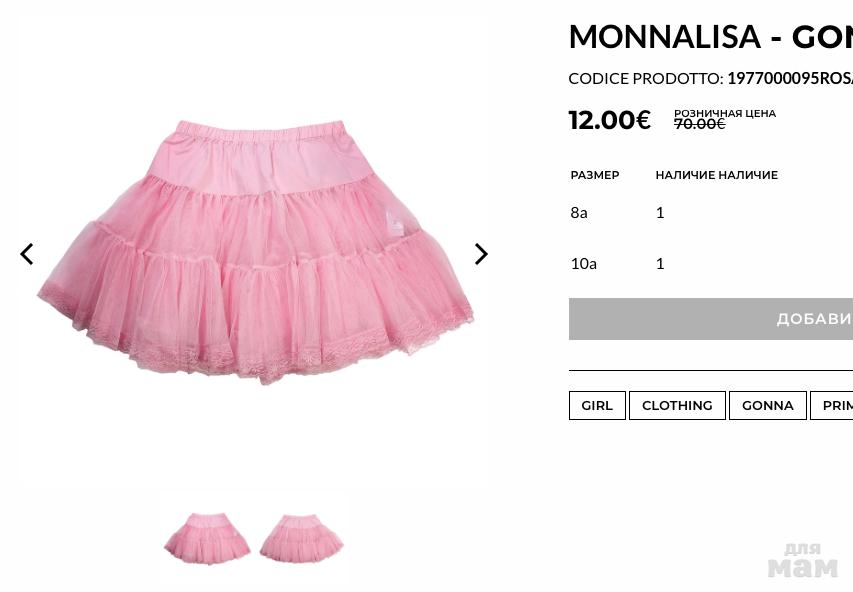
Task: Click the MONNALISA product title
Action: (x=710, y=37)
